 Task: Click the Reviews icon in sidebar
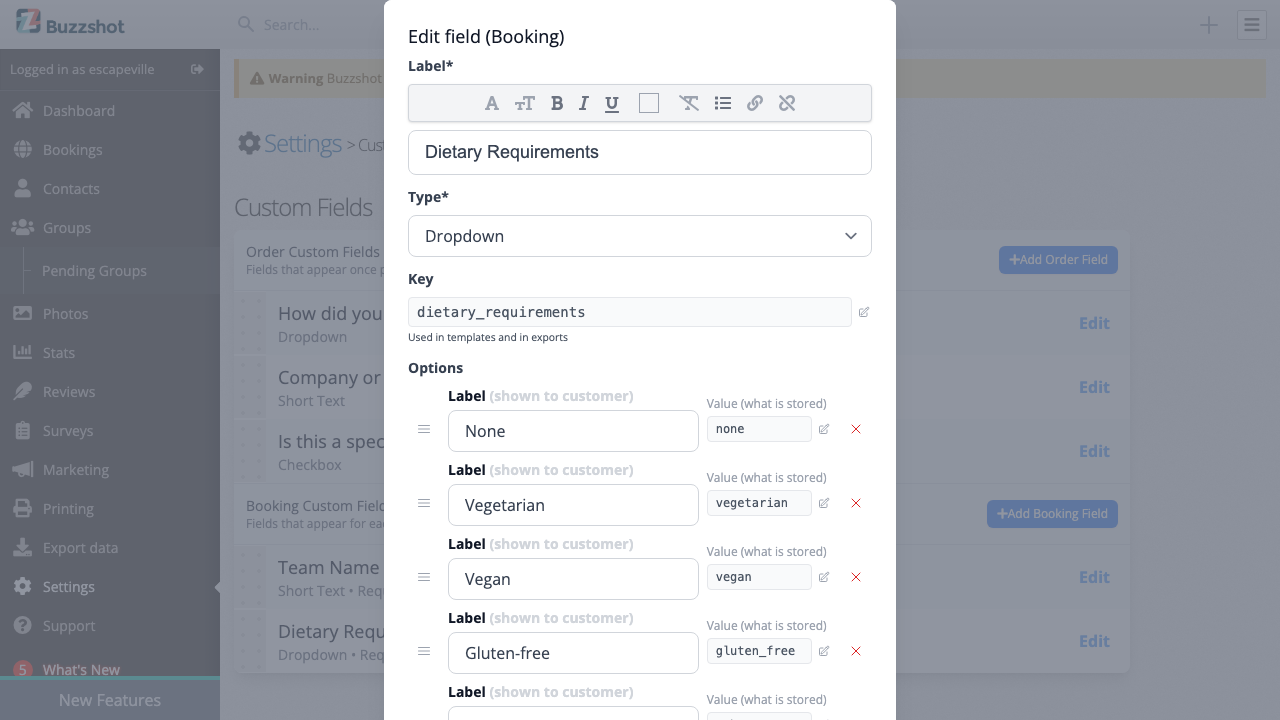pos(23,392)
